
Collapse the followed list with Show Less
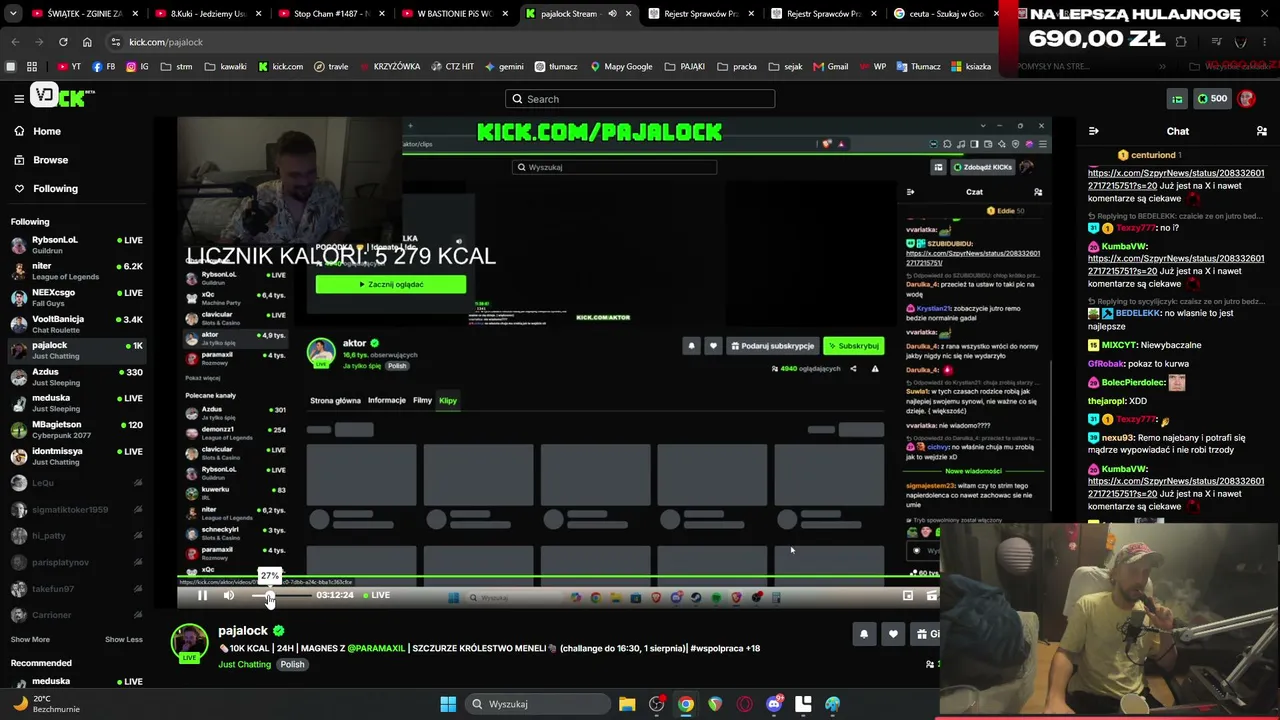point(124,639)
